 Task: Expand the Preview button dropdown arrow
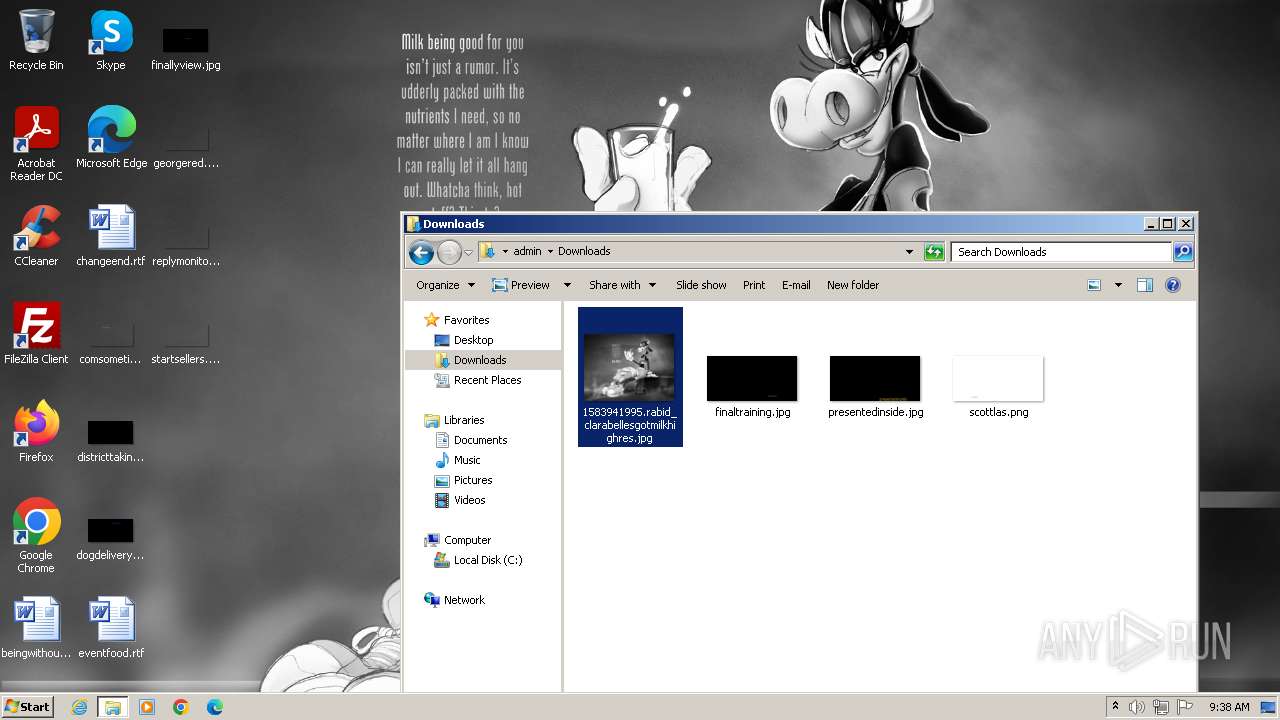(567, 285)
